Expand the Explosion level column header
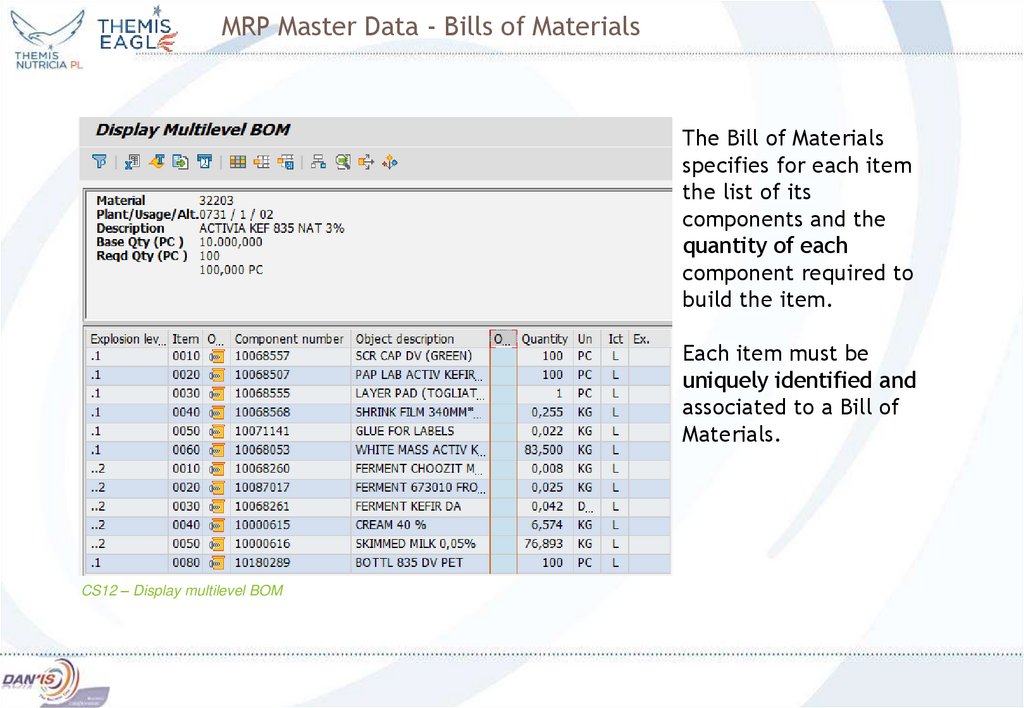Viewport: 1024px width, 708px height. (x=126, y=338)
